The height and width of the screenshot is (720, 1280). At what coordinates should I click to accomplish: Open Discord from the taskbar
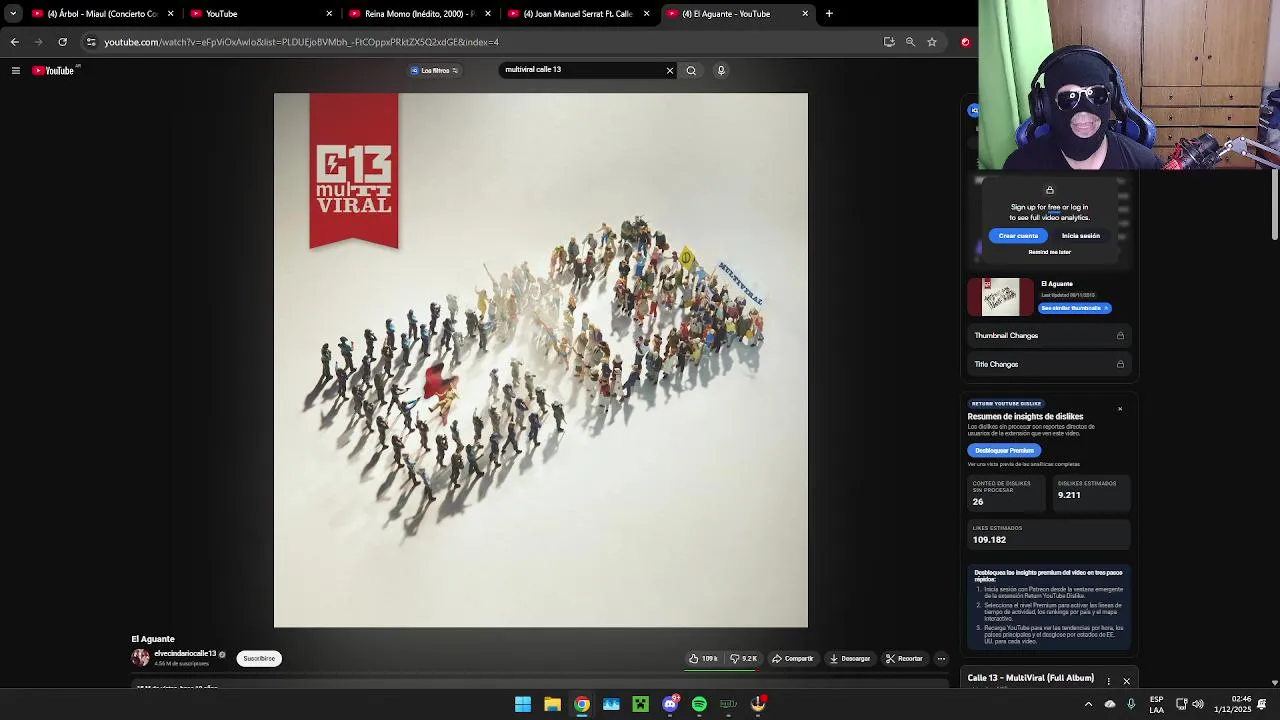click(x=670, y=704)
